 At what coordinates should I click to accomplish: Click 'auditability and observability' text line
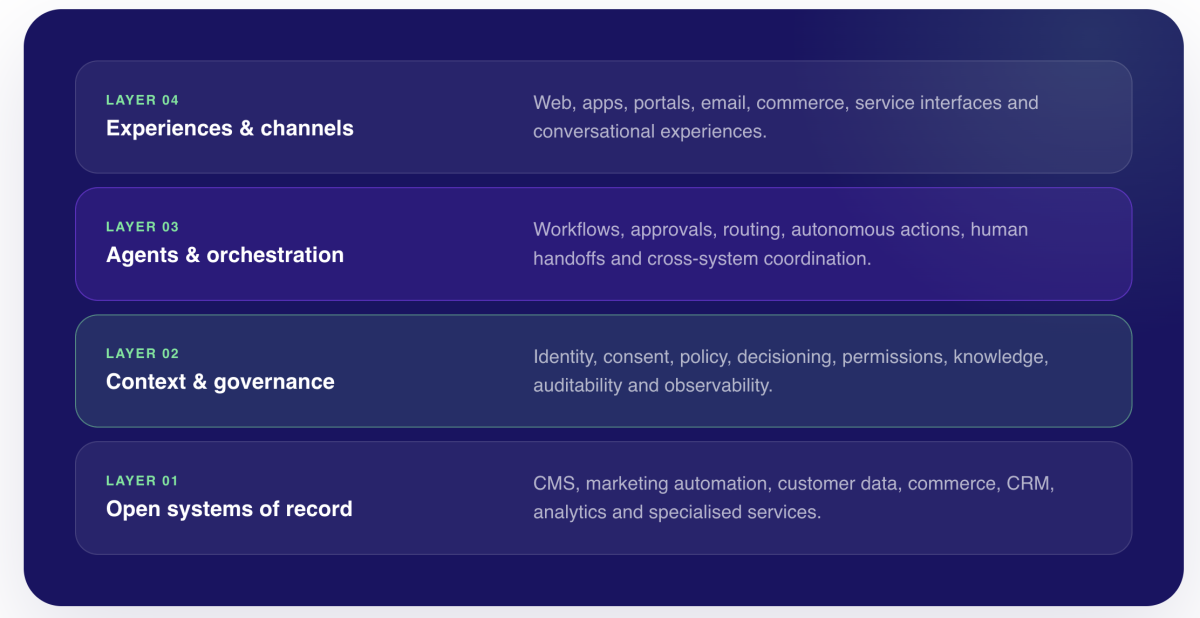tap(653, 385)
